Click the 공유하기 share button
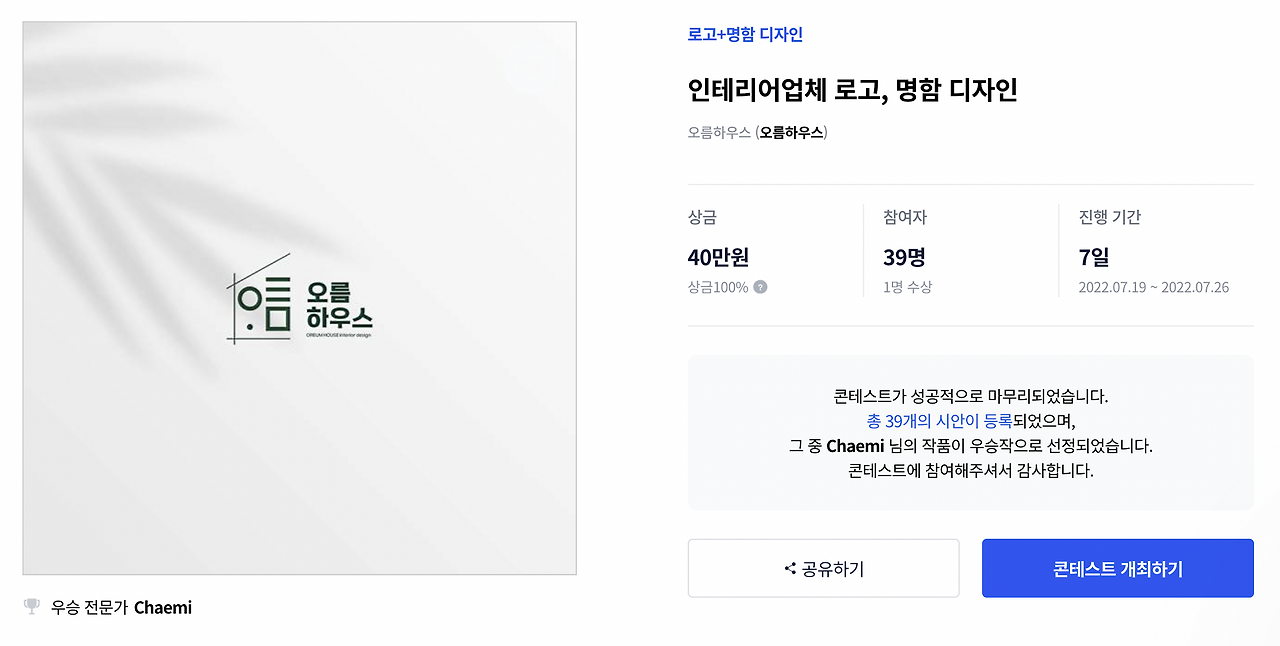 pyautogui.click(x=823, y=567)
